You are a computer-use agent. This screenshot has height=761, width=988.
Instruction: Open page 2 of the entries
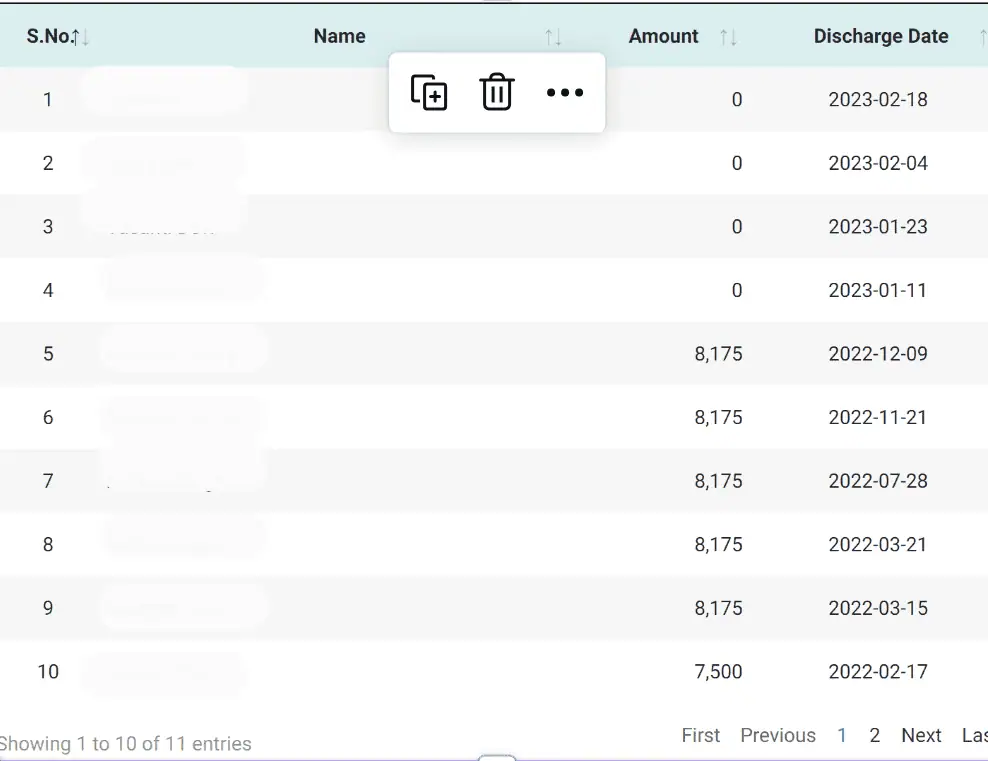[875, 735]
